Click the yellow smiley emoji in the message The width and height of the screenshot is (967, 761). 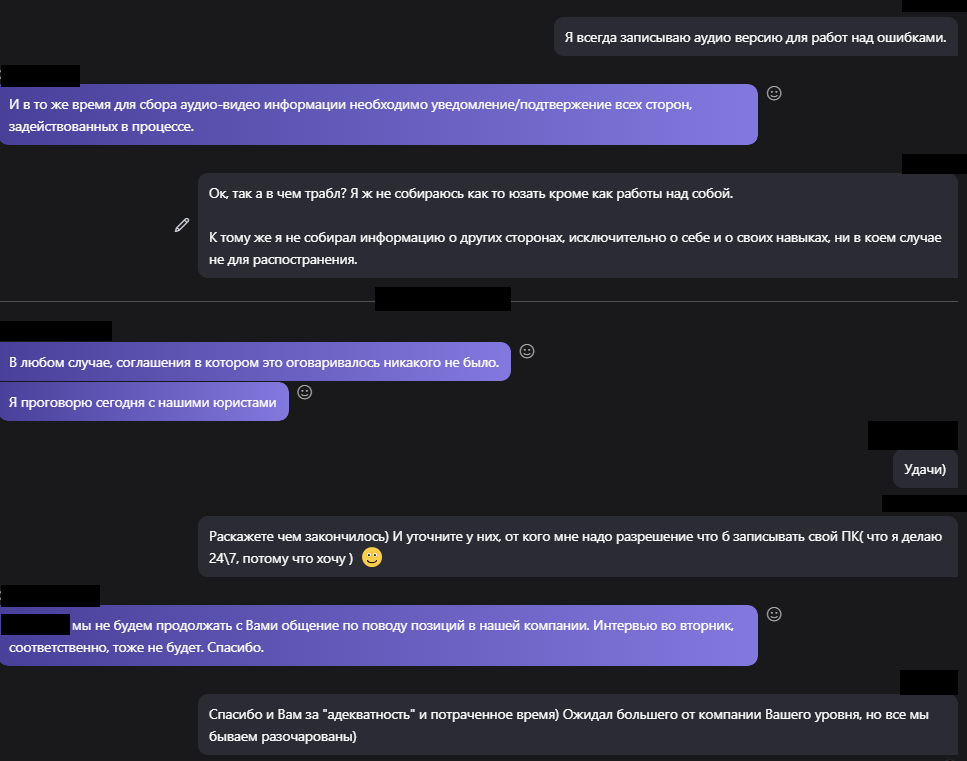pos(372,558)
